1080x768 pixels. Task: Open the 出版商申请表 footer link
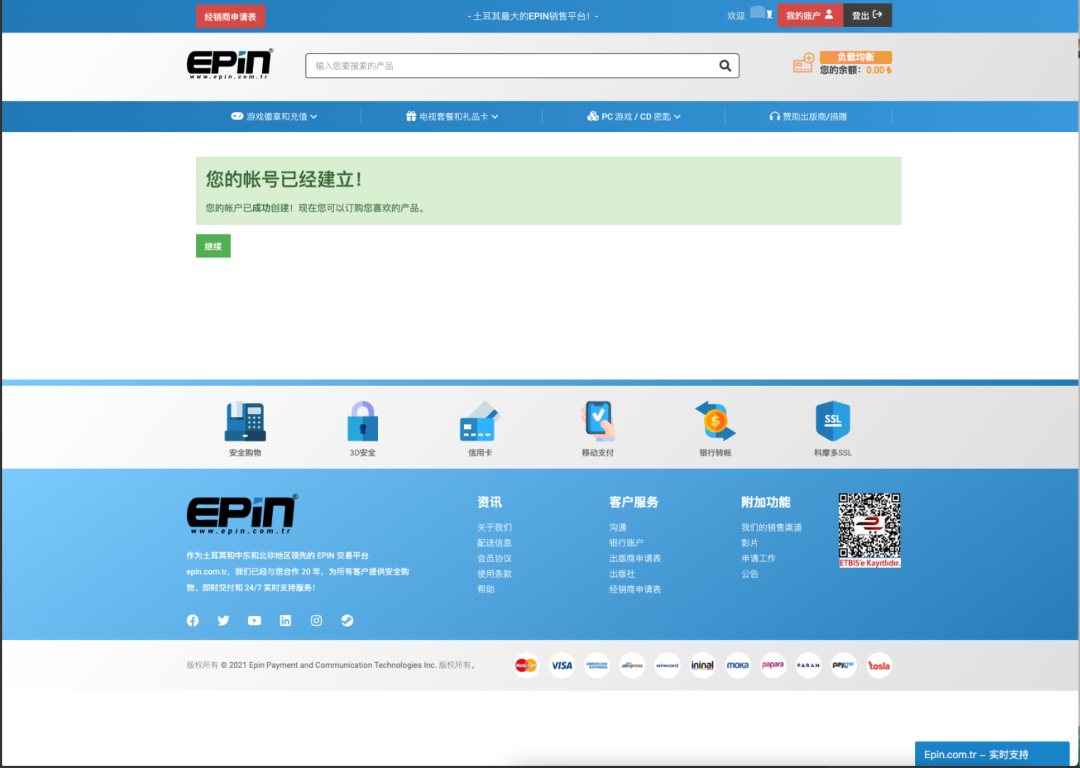point(635,559)
